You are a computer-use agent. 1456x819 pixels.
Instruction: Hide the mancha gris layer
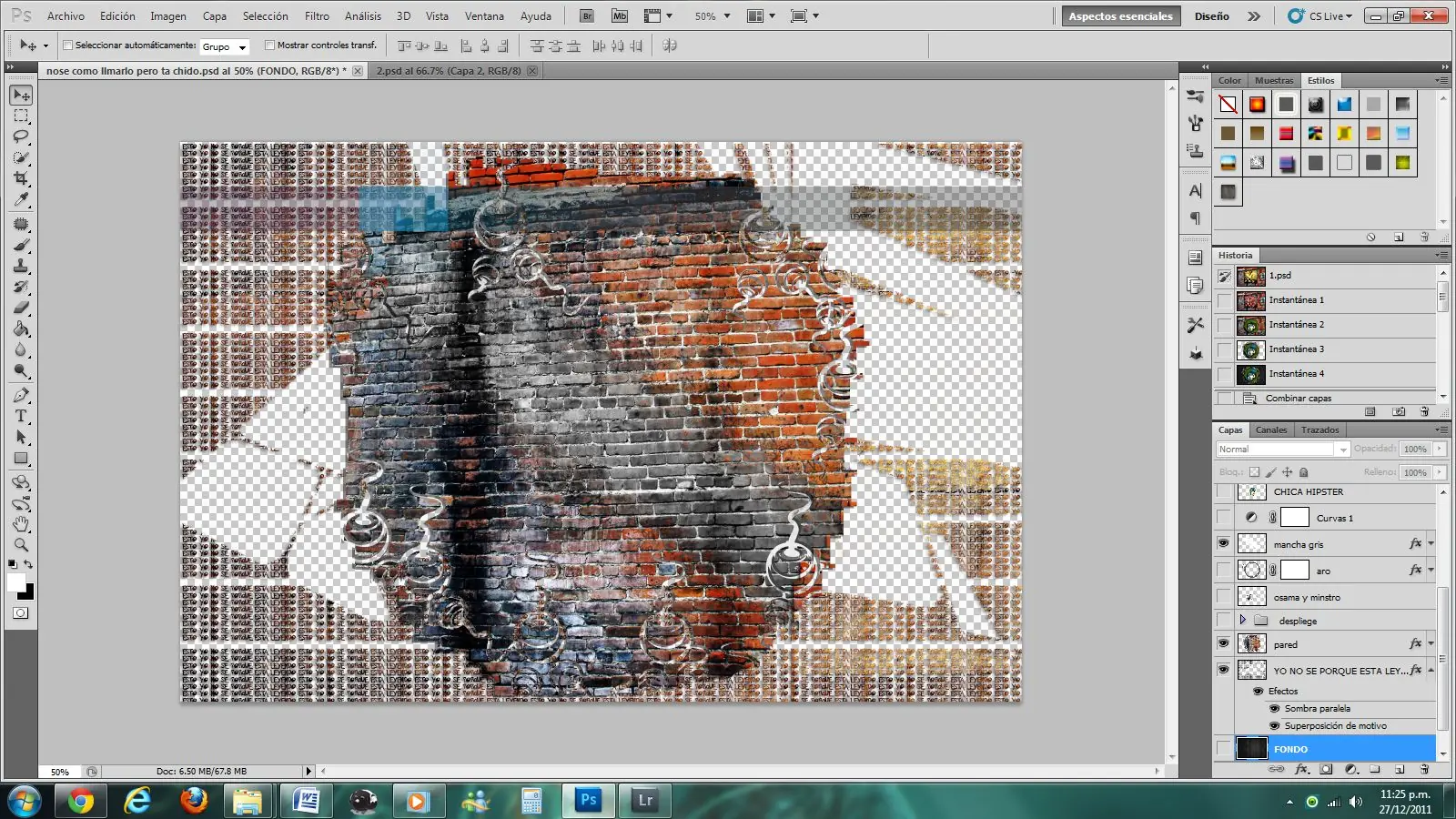1224,543
